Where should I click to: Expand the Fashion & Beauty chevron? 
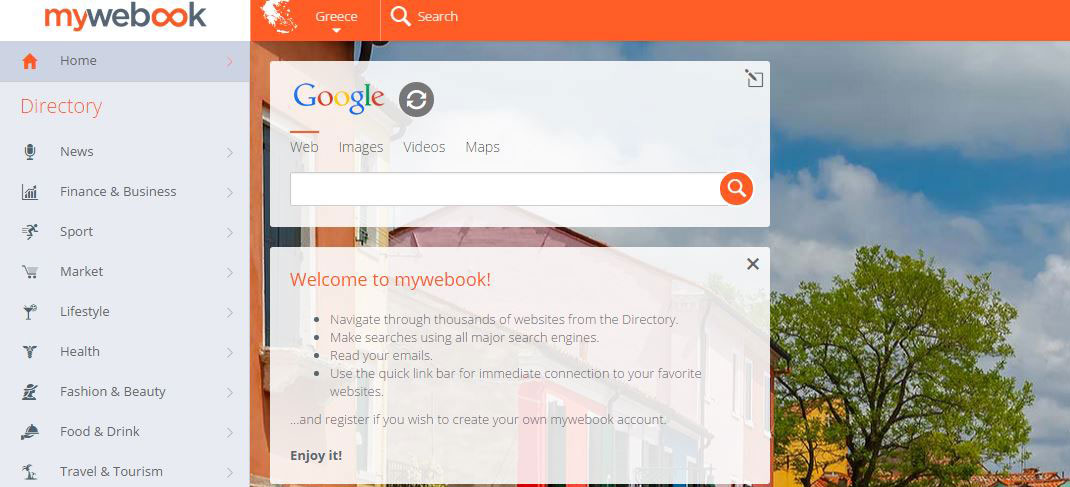(x=229, y=393)
